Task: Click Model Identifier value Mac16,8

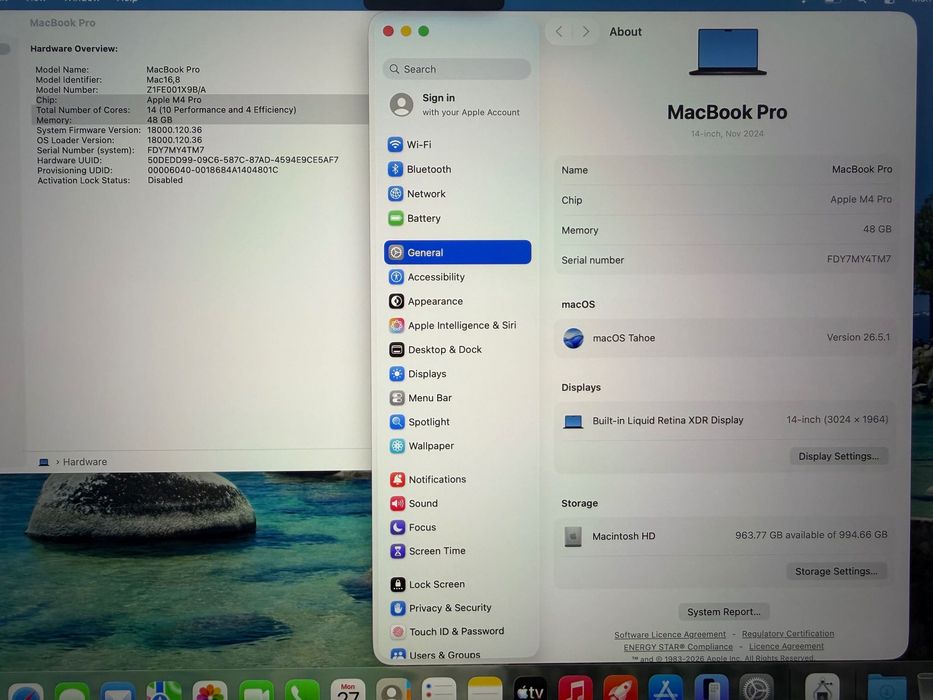Action: point(163,80)
